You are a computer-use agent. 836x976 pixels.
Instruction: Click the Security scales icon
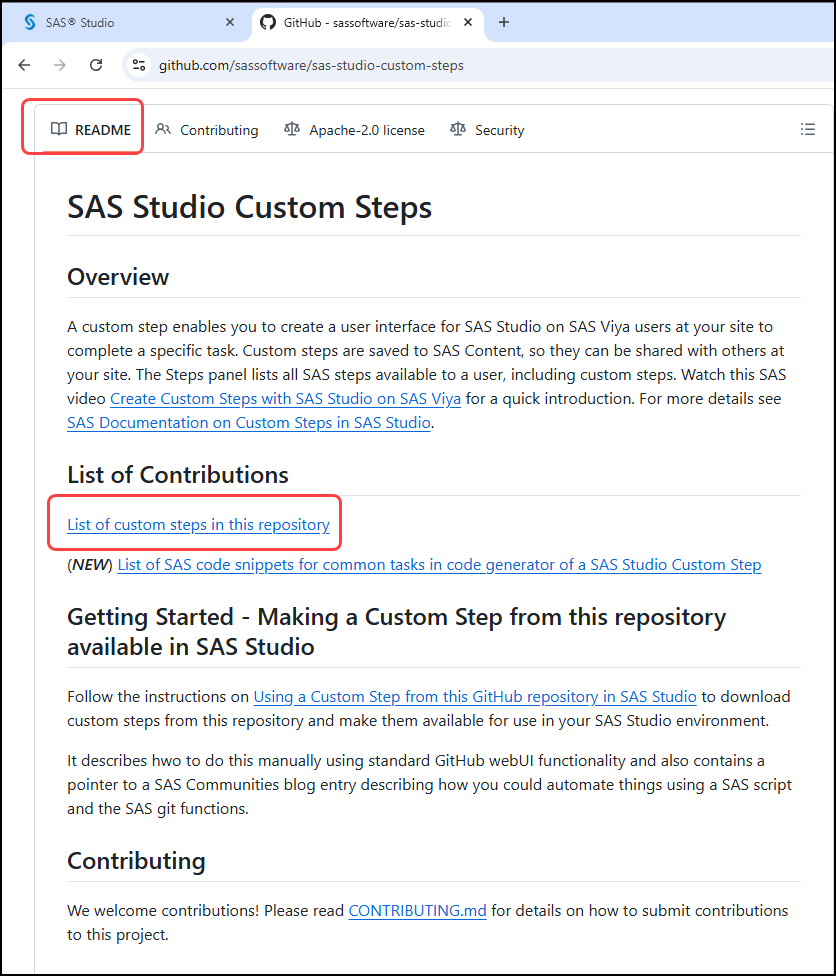458,128
